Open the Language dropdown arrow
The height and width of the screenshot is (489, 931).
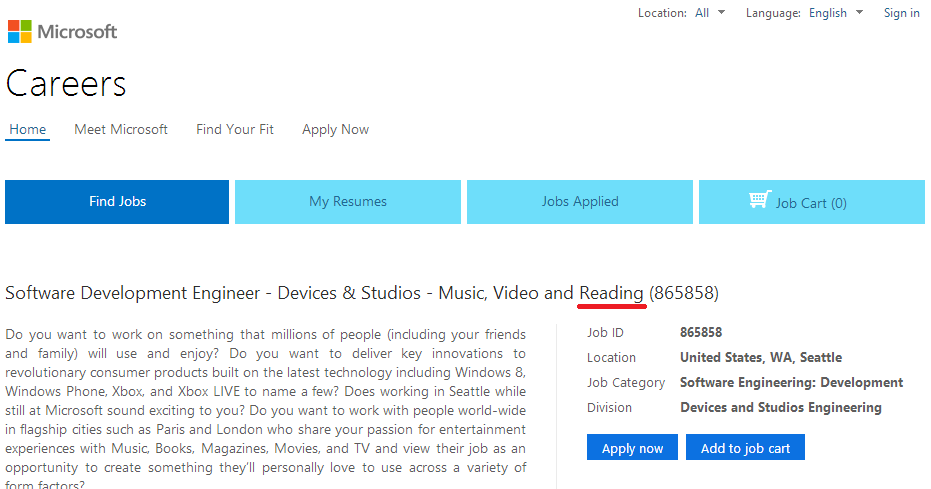click(859, 12)
